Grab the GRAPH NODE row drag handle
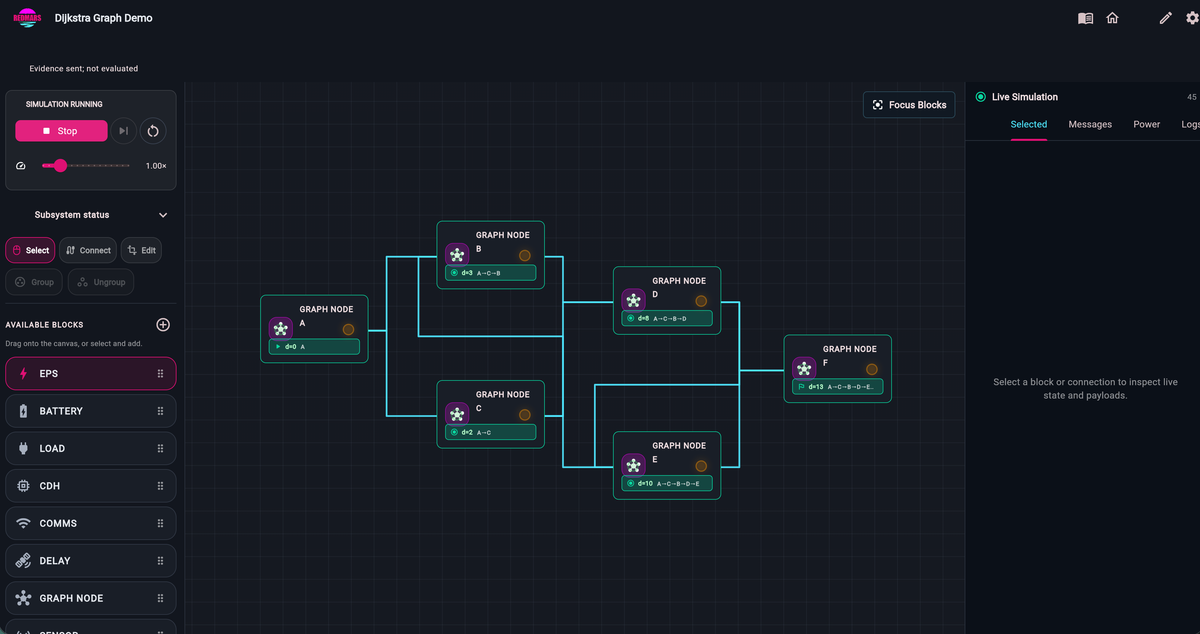The width and height of the screenshot is (1200, 634). 160,598
